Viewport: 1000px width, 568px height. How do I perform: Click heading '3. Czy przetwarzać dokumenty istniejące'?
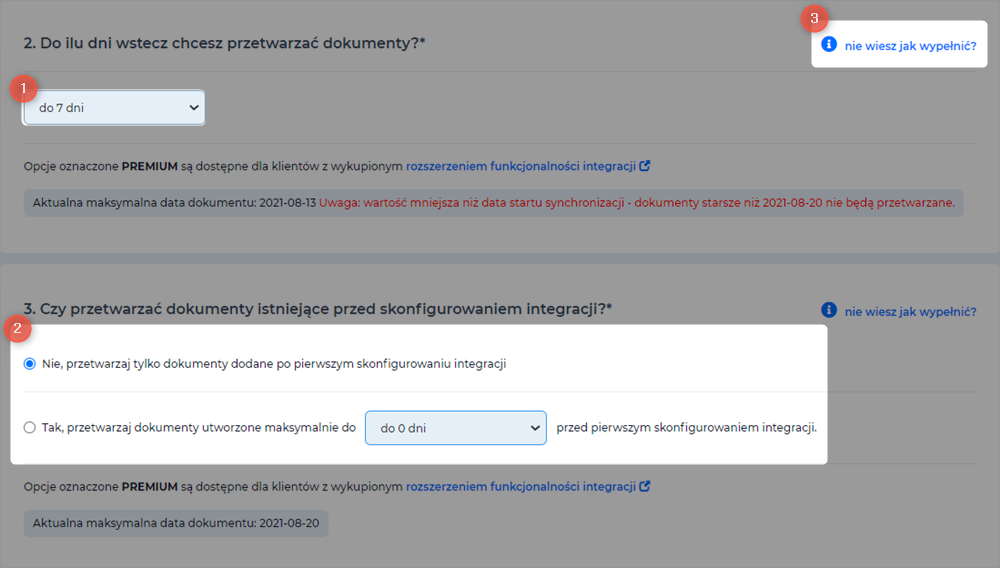[x=318, y=309]
